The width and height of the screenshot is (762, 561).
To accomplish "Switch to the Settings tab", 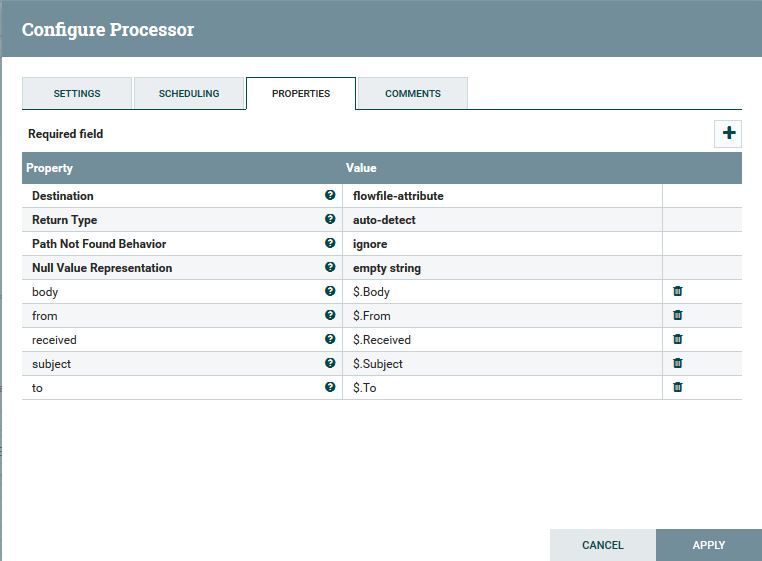I will point(77,94).
